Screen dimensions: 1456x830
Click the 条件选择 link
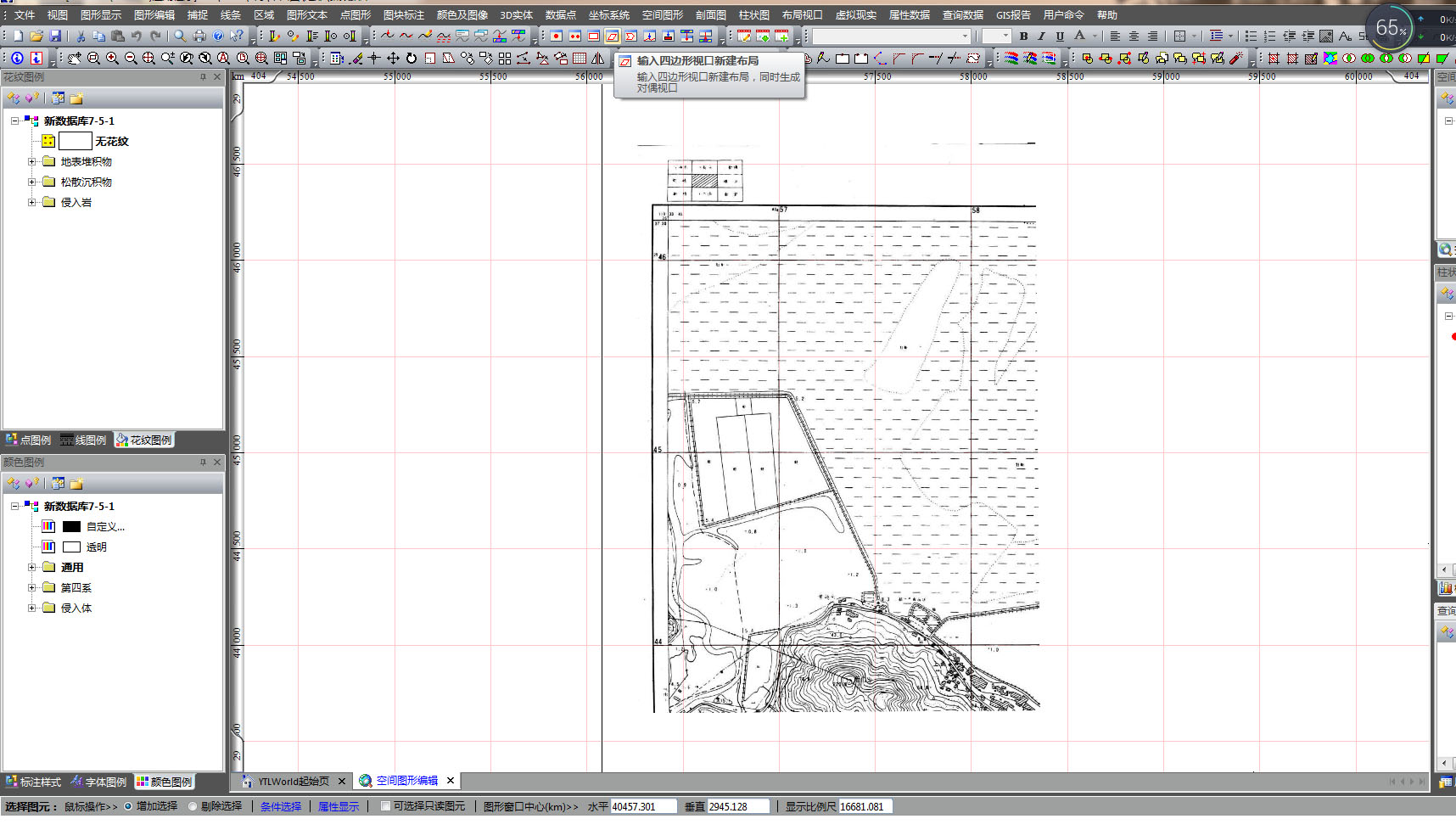pyautogui.click(x=281, y=806)
